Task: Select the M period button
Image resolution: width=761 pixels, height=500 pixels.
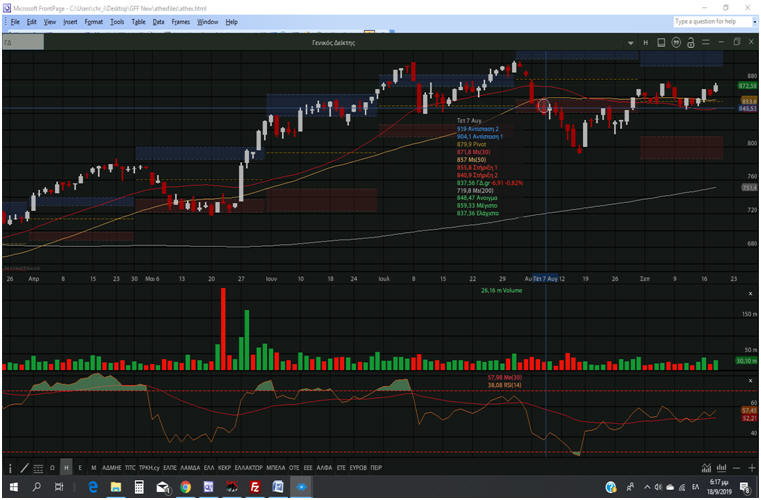Action: pos(94,468)
